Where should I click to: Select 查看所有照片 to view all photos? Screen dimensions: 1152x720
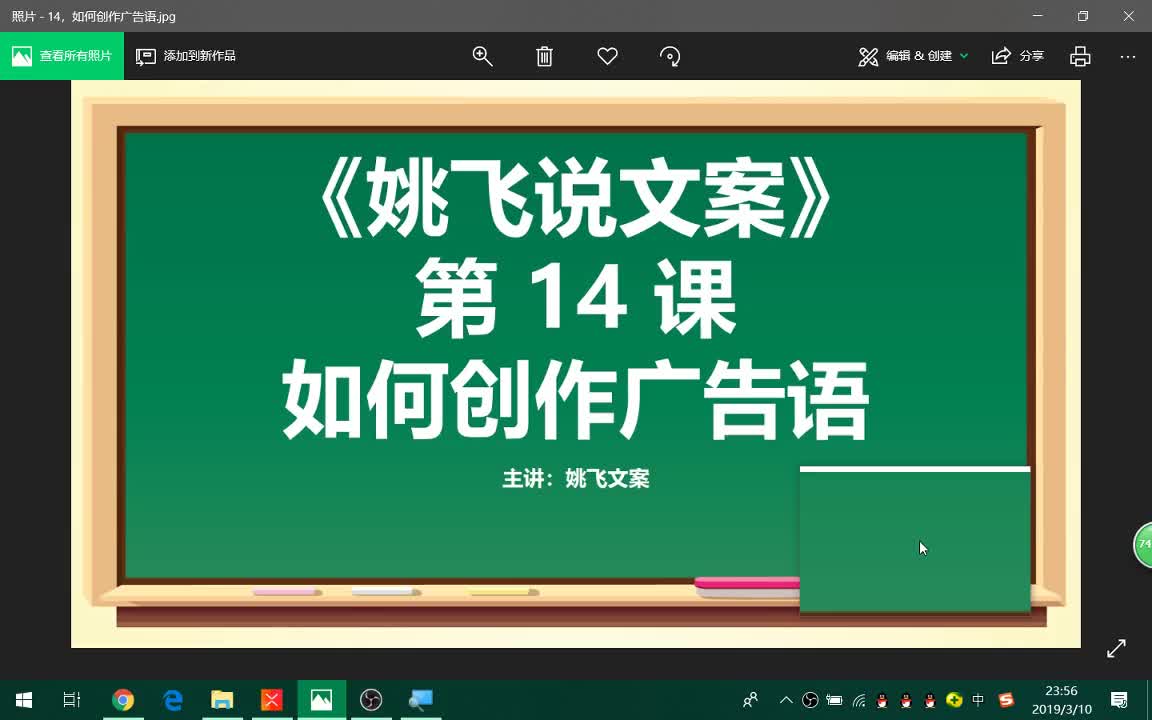pos(62,56)
